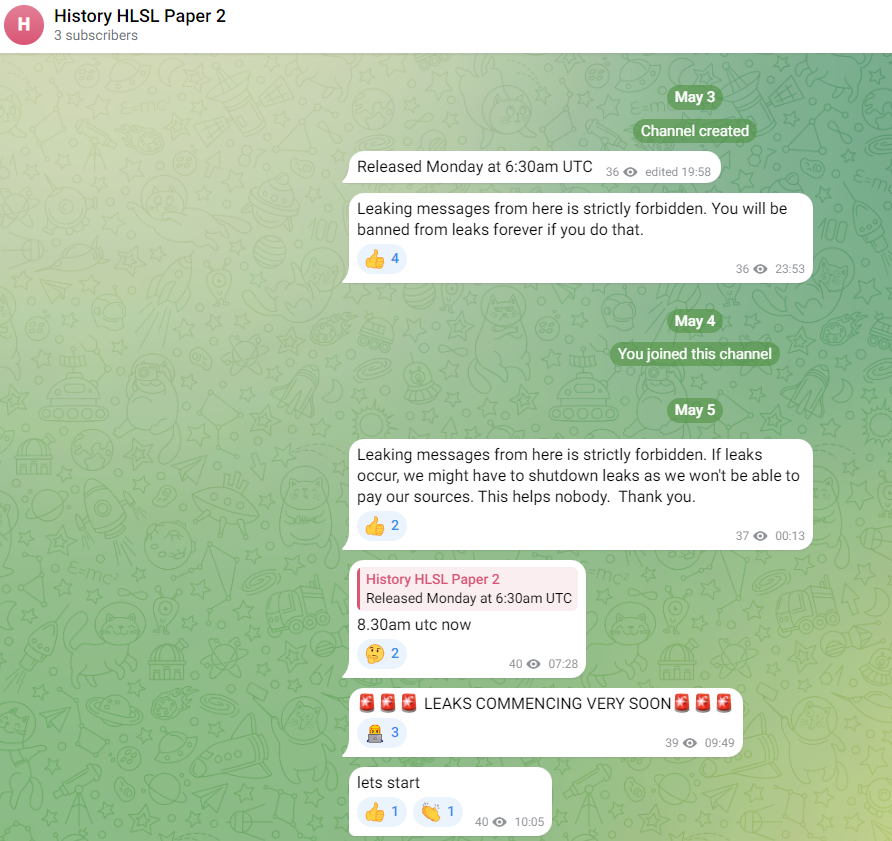Click the May 4 date badge
The height and width of the screenshot is (841, 892).
(695, 321)
